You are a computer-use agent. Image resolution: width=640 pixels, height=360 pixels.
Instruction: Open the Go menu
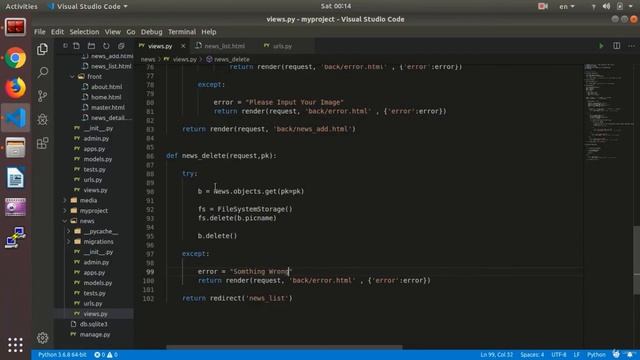point(131,32)
